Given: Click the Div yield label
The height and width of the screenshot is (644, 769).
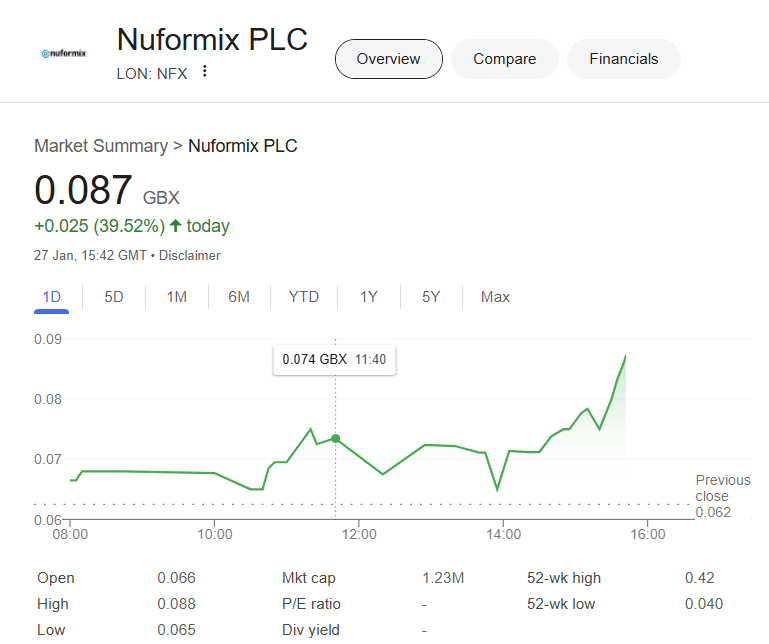Looking at the screenshot, I should click(x=311, y=630).
